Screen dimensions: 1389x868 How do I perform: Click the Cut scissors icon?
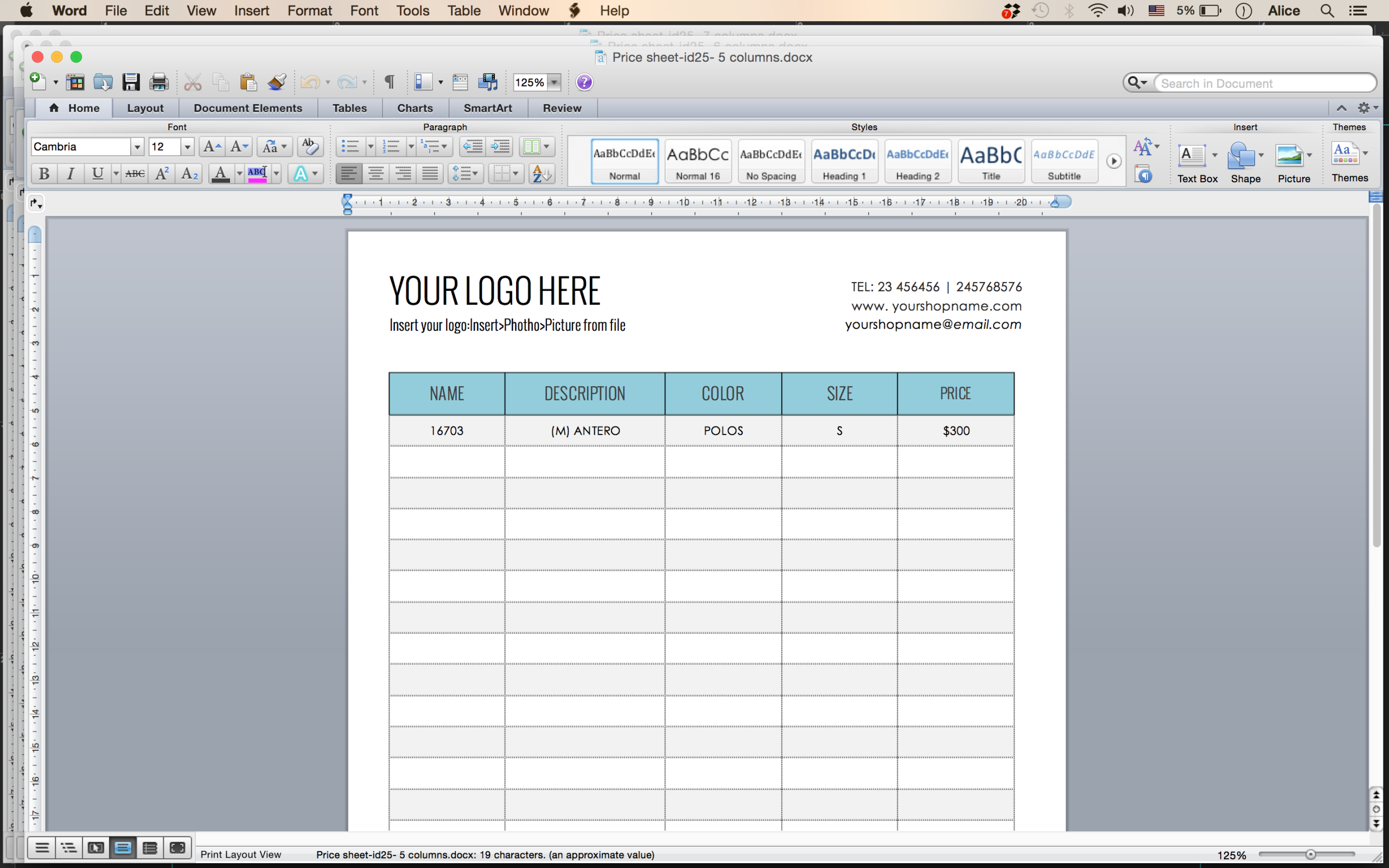coord(193,82)
